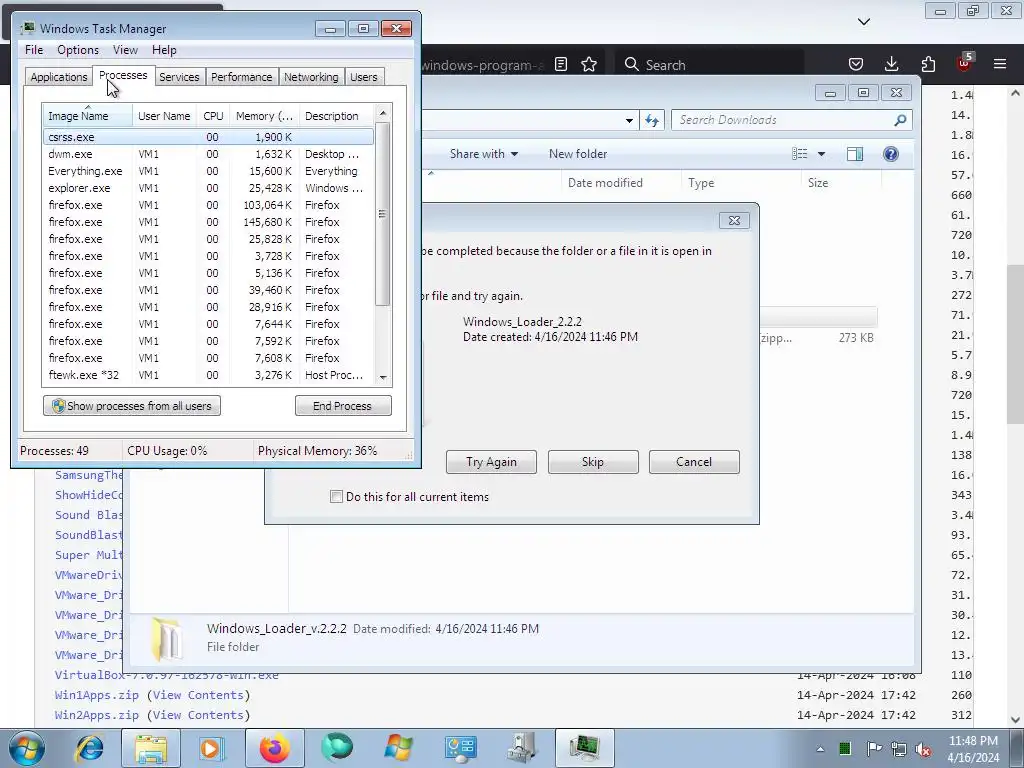Open the Action Center flag icon
The height and width of the screenshot is (768, 1024).
tap(874, 748)
